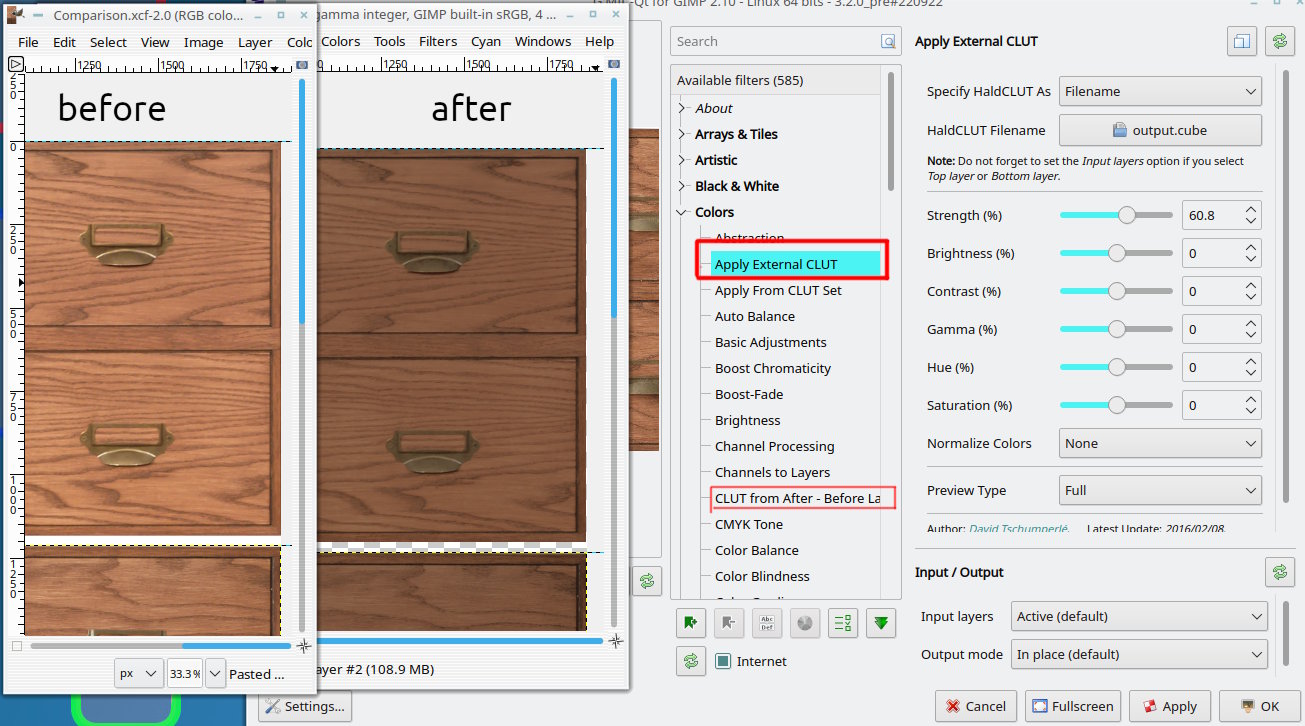
Task: Click the navigation cross icon in the after window
Action: pyautogui.click(x=616, y=640)
